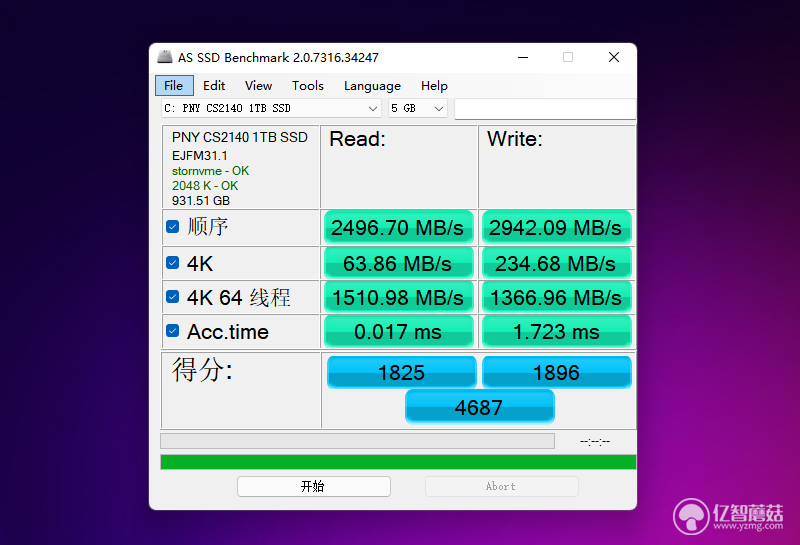Click the 4K 64 thread read result 1510.98 MB/s

398,297
